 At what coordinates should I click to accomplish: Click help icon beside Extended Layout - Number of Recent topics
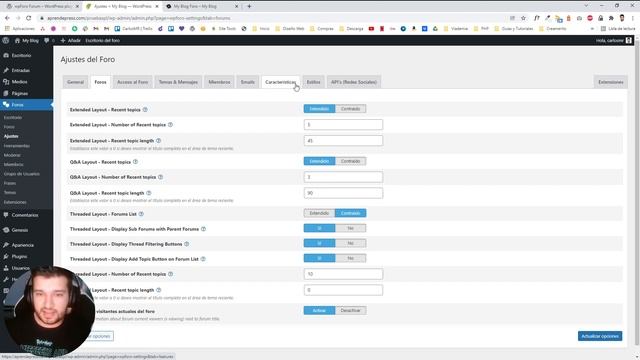click(170, 124)
